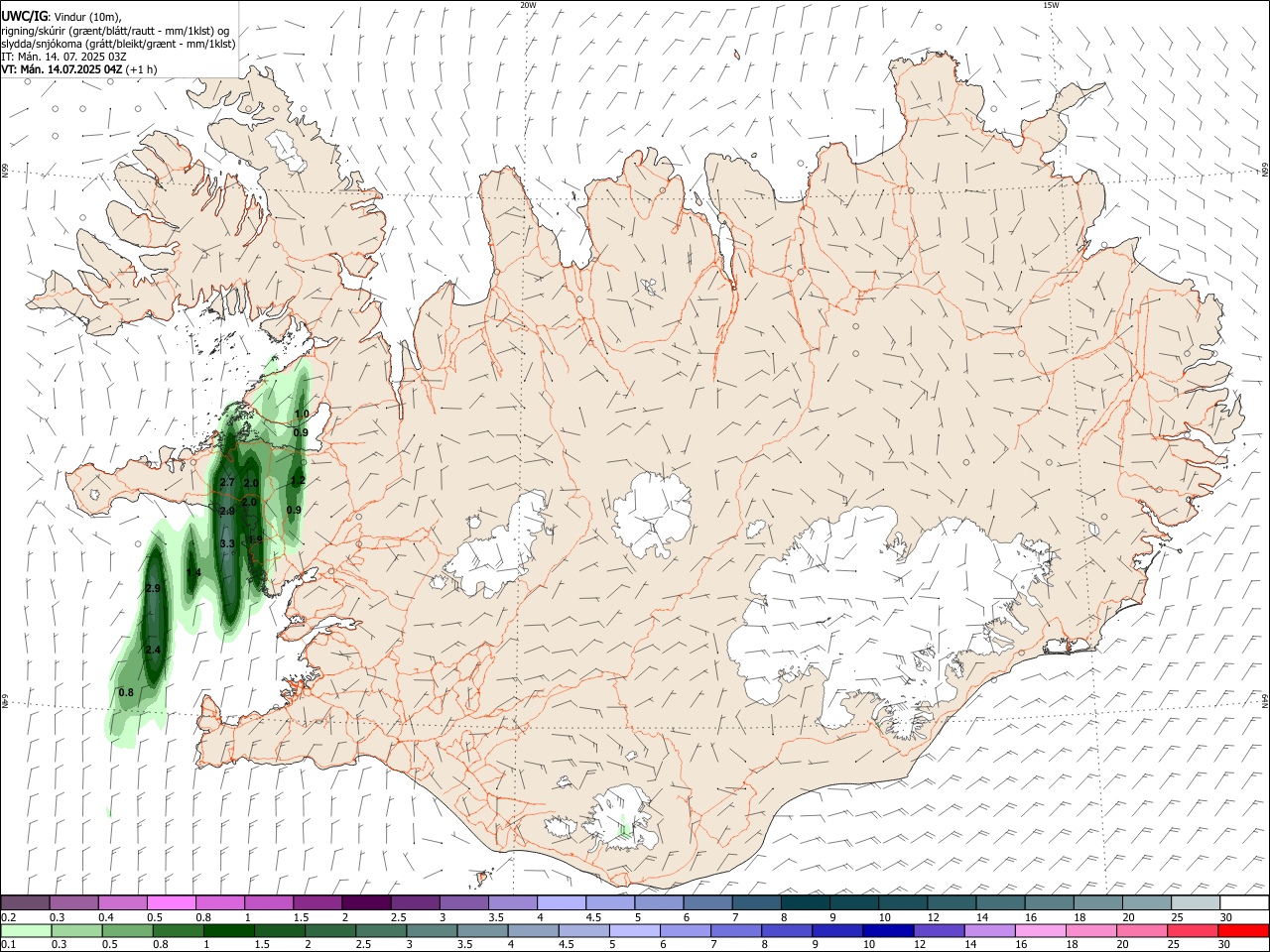The width and height of the screenshot is (1270, 952).
Task: Click the 1.0 precipitation value on the map
Action: [302, 414]
